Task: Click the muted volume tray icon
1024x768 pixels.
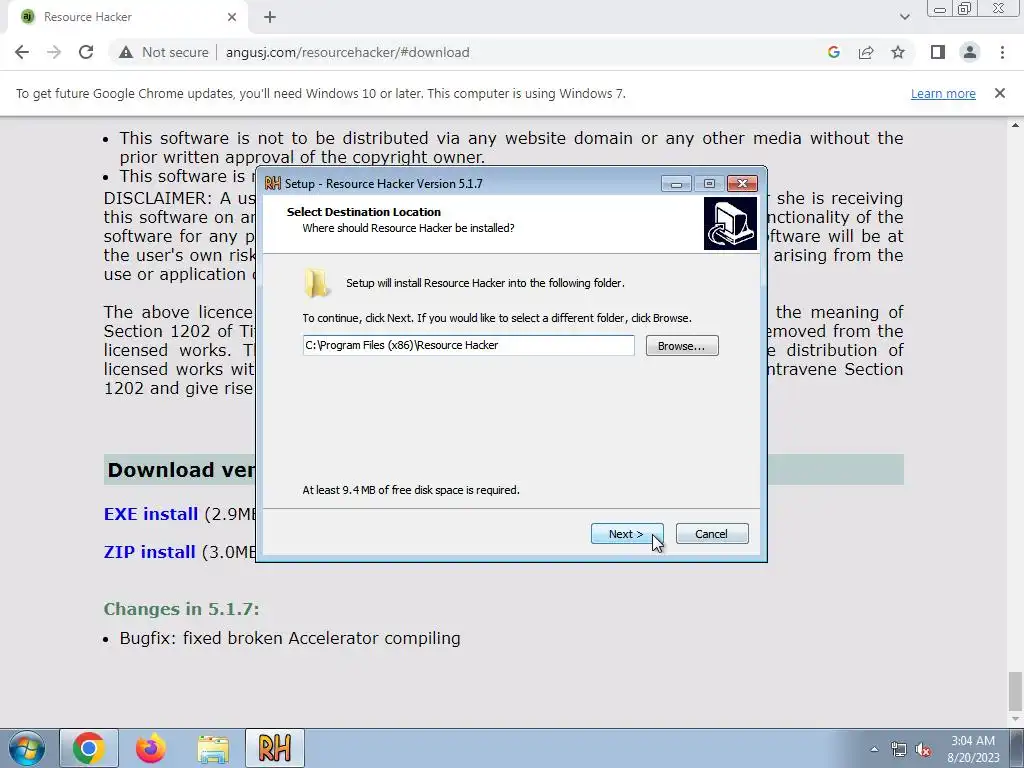Action: tap(923, 749)
